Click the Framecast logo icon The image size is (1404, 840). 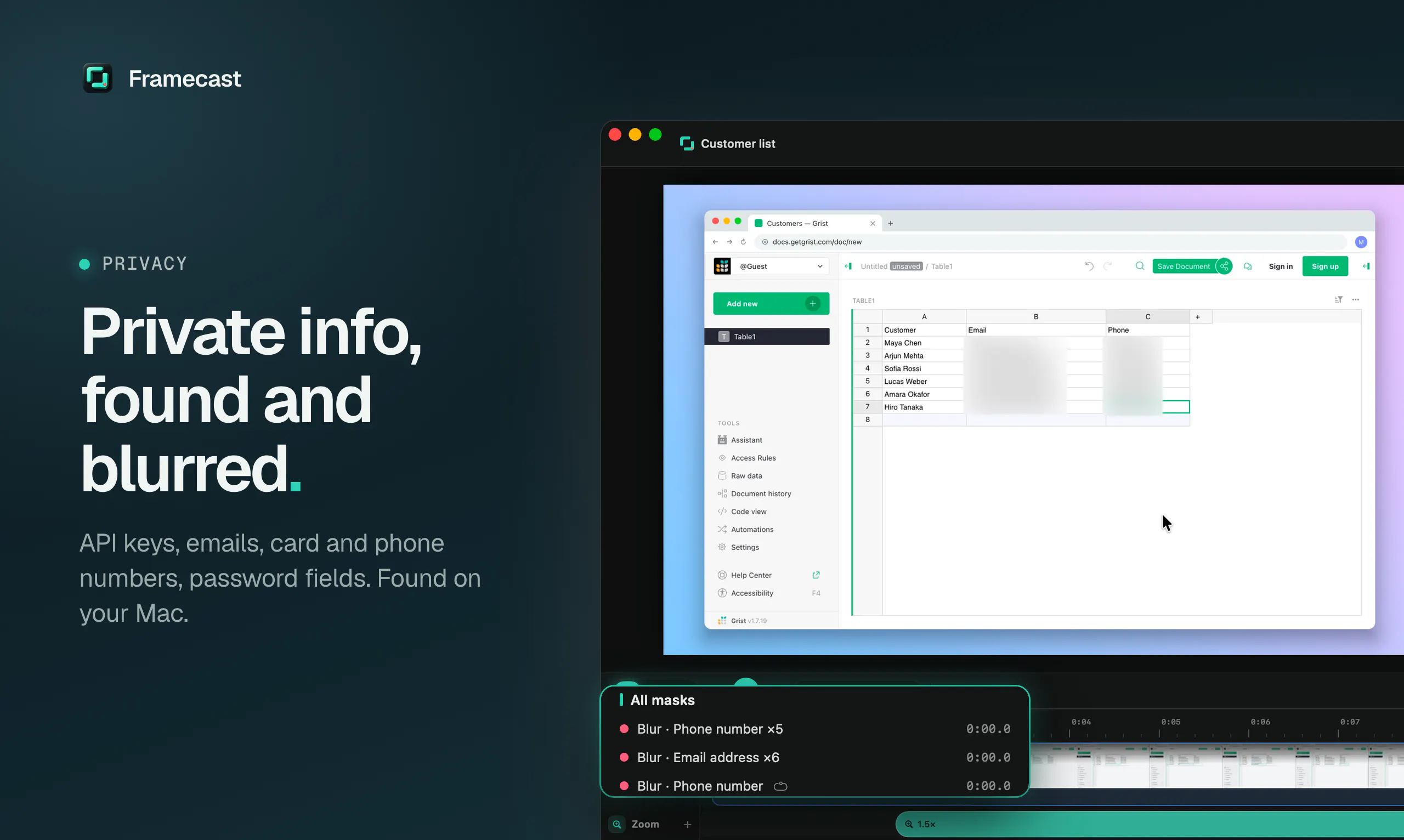point(98,78)
